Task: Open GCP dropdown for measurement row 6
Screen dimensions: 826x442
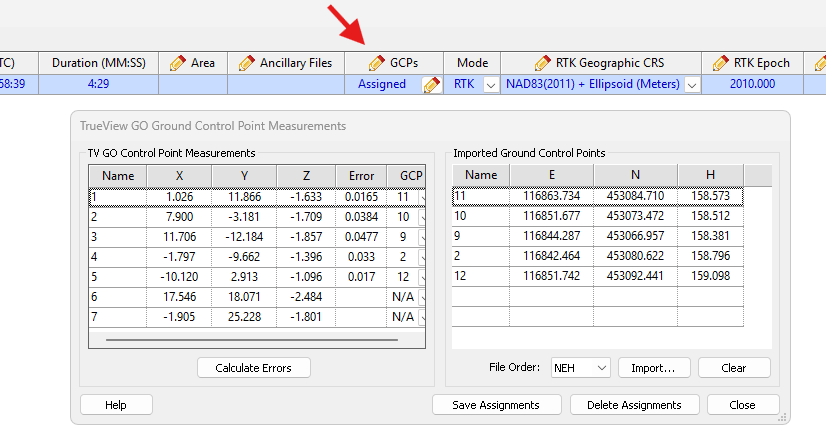Action: [x=422, y=297]
